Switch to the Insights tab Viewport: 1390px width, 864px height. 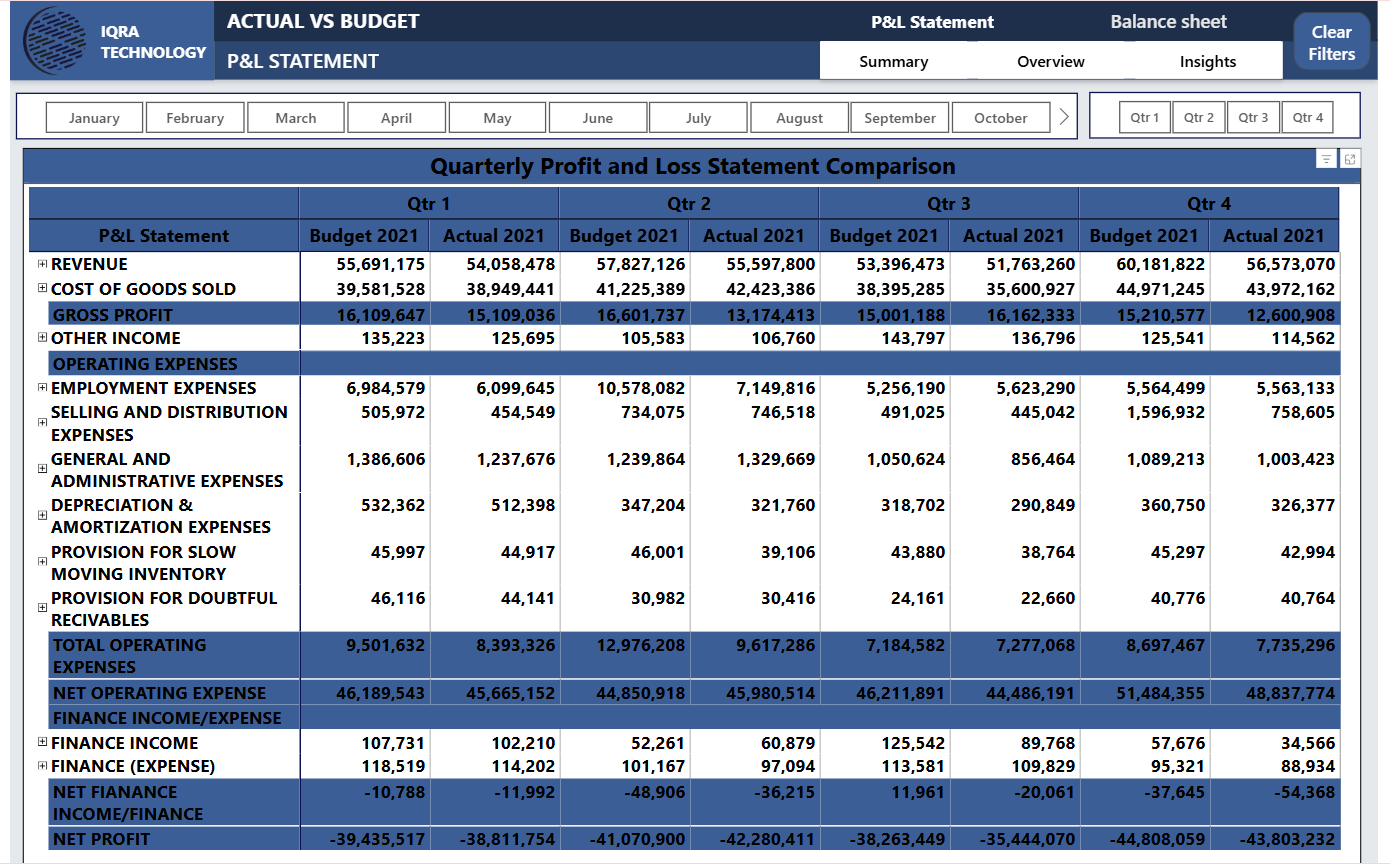[x=1207, y=61]
